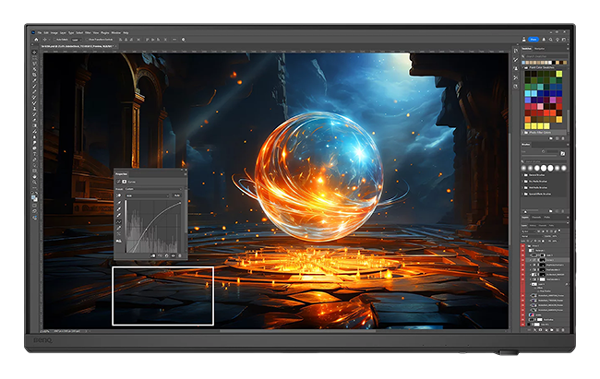Select the pencil draw-curve icon in Curves
The image size is (600, 379).
tap(119, 228)
